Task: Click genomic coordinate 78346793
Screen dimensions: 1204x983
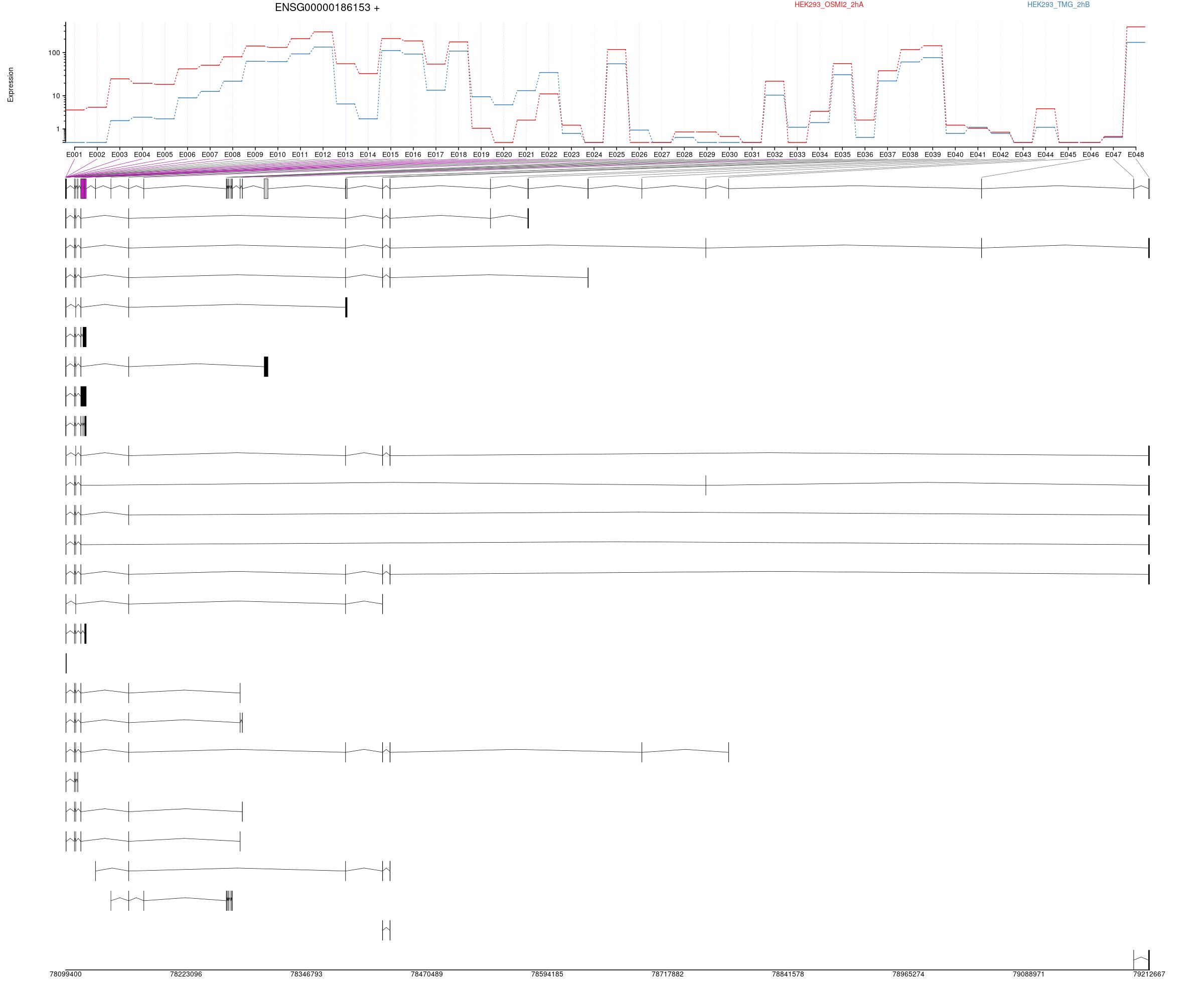Action: click(x=307, y=974)
